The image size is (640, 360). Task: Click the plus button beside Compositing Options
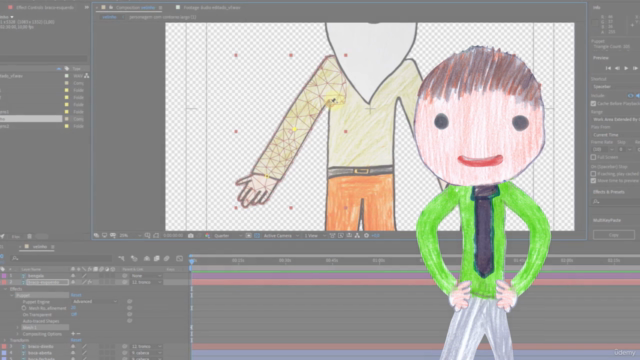73,334
